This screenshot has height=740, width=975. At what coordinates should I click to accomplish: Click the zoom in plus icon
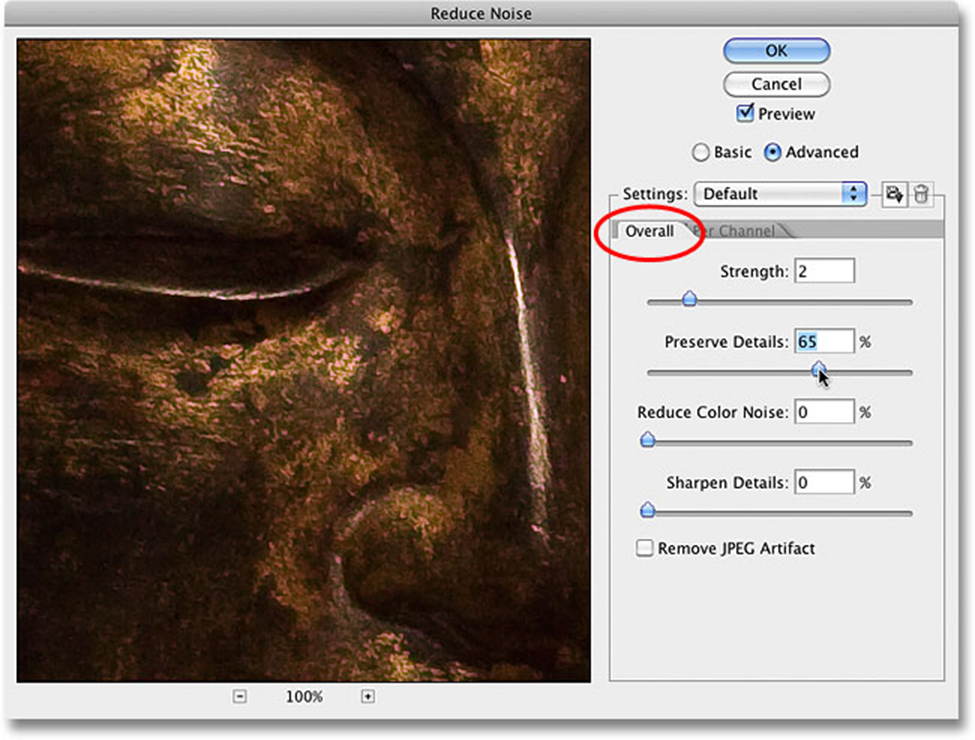click(x=367, y=696)
